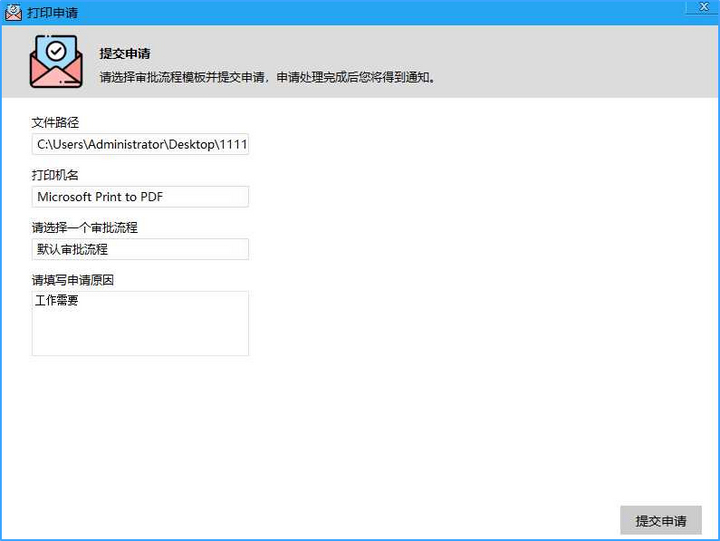Image resolution: width=720 pixels, height=541 pixels.
Task: Click the 打印机名 label
Action: click(55, 175)
